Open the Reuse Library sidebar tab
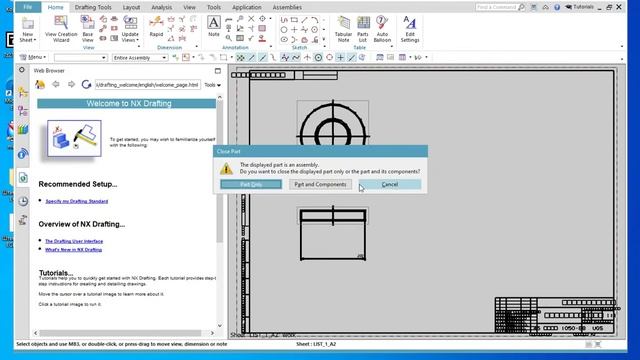The height and width of the screenshot is (360, 640). (23, 130)
